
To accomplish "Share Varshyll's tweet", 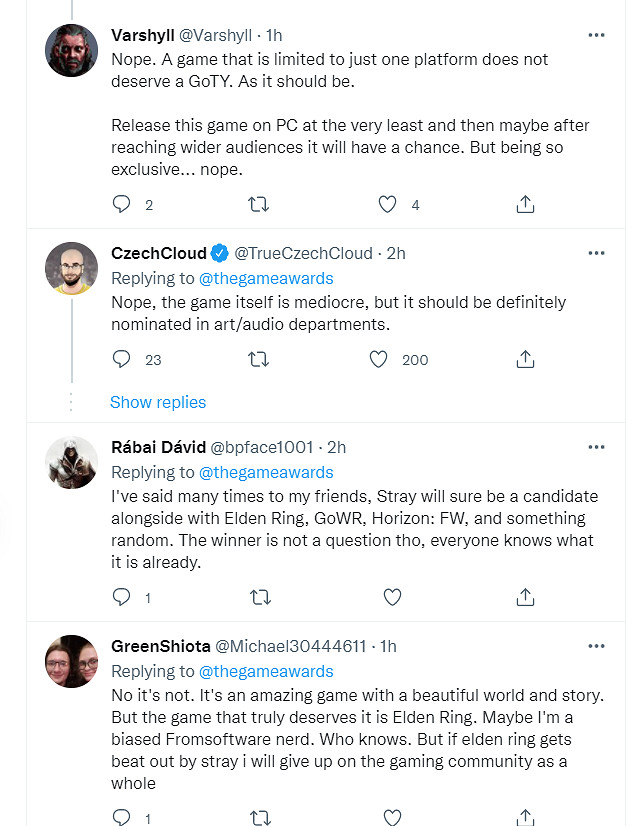I will (x=524, y=205).
